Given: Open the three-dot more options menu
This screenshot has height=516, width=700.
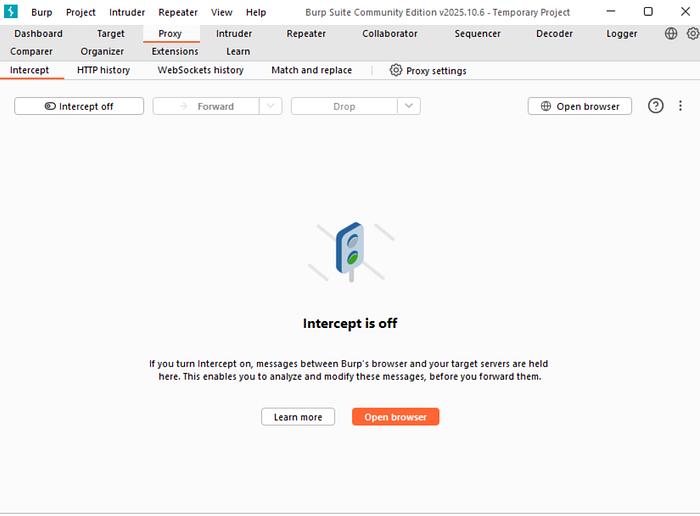Looking at the screenshot, I should [x=680, y=106].
